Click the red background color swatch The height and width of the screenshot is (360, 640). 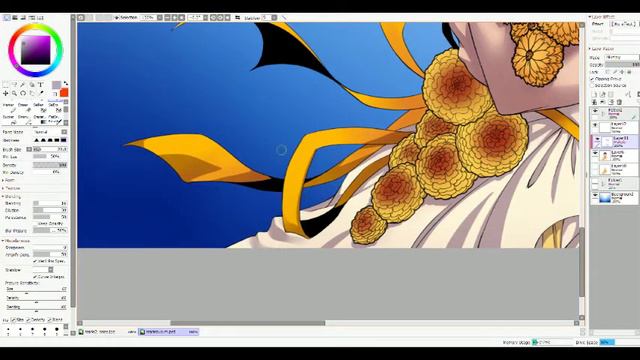point(64,93)
